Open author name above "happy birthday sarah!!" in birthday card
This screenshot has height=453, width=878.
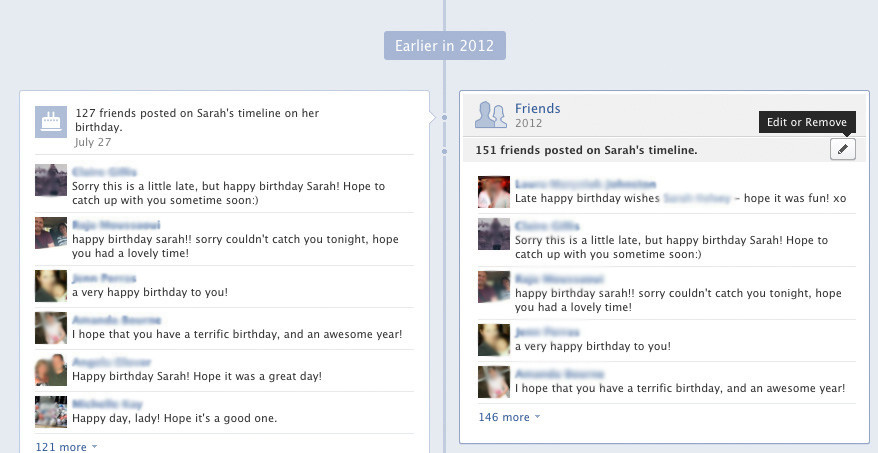tap(116, 225)
